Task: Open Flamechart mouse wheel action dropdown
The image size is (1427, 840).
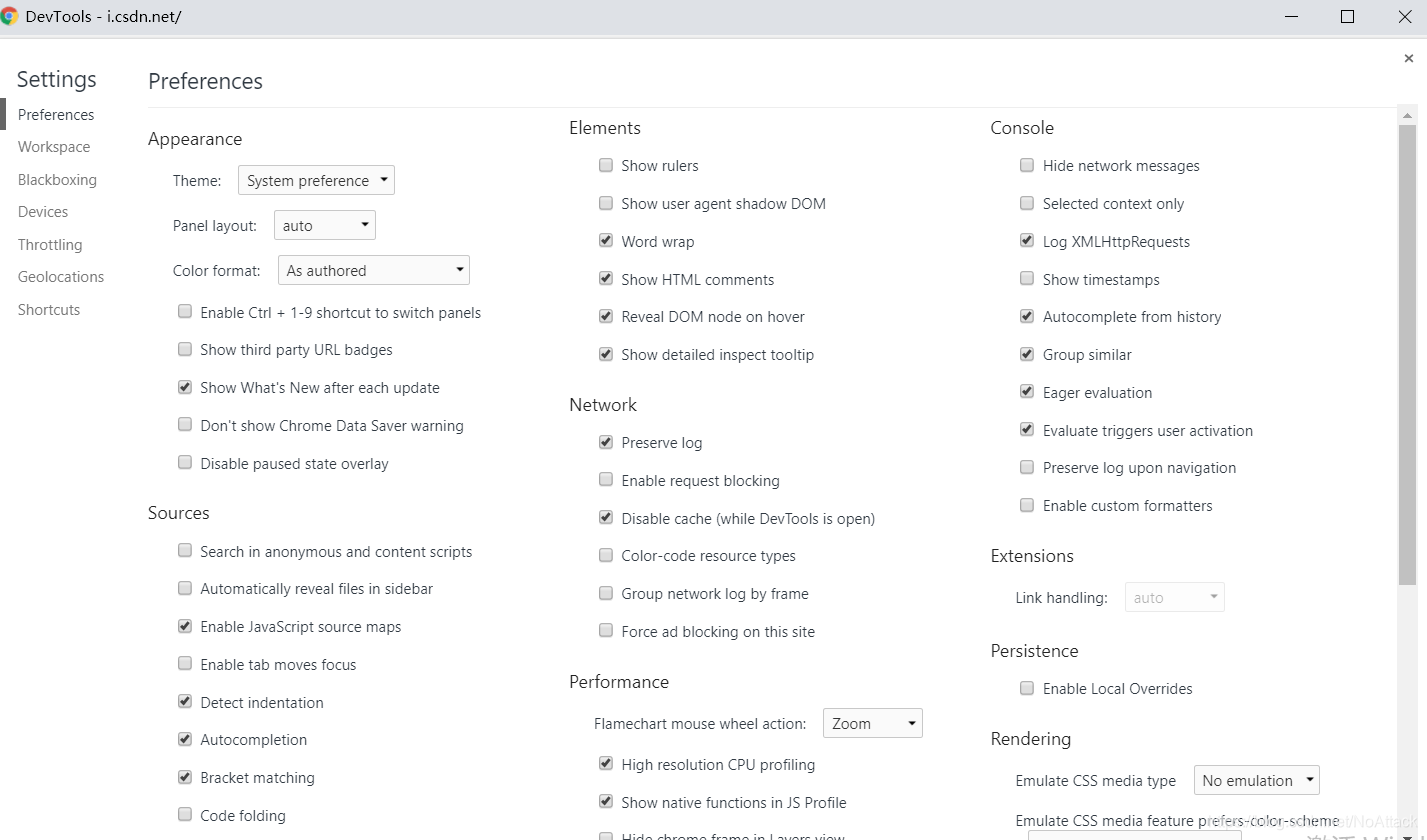Action: pyautogui.click(x=873, y=723)
